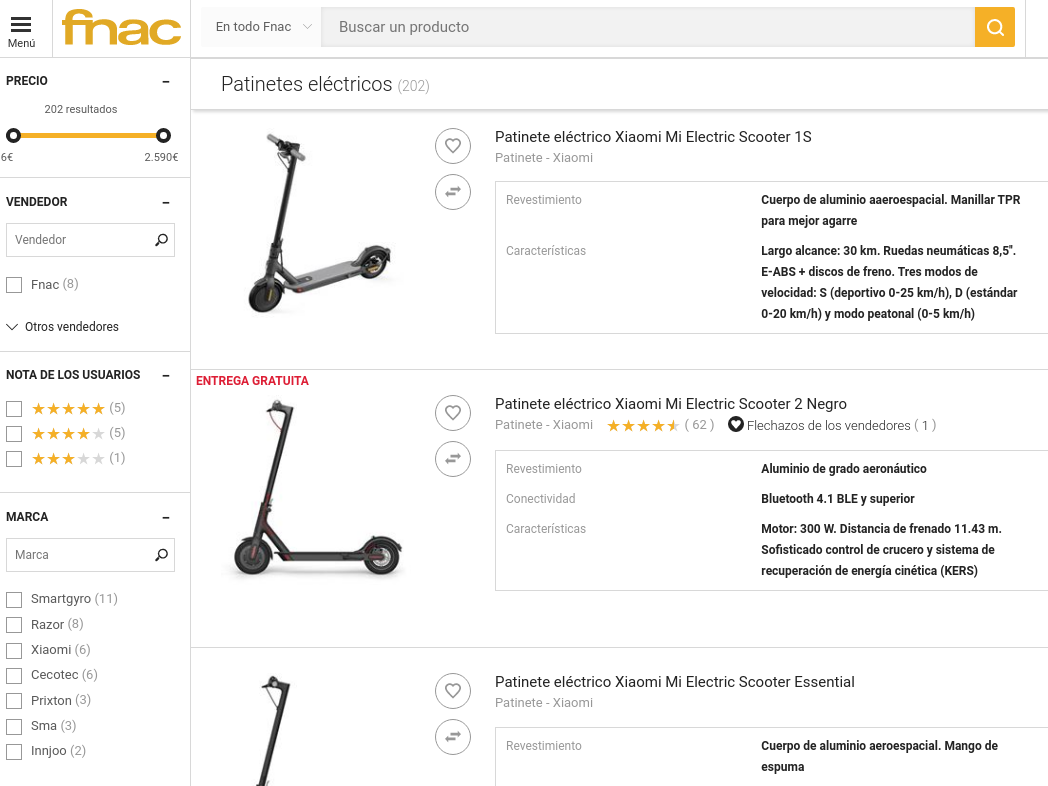This screenshot has height=786, width=1048.
Task: Collapse the MARCA filter section
Action: (166, 518)
